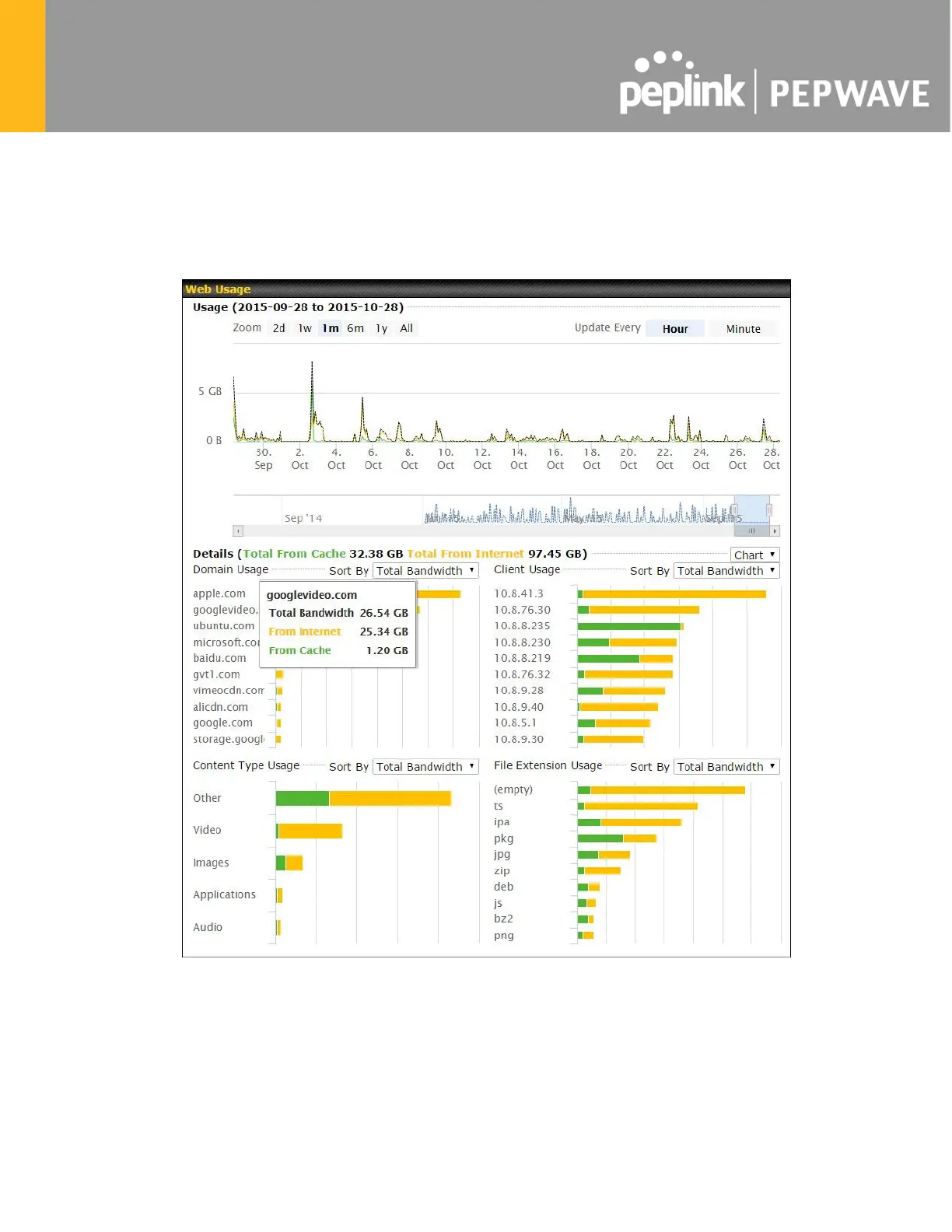Open File Extension Usage Sort By dropdown
The height and width of the screenshot is (1232, 952).
pyautogui.click(x=726, y=767)
